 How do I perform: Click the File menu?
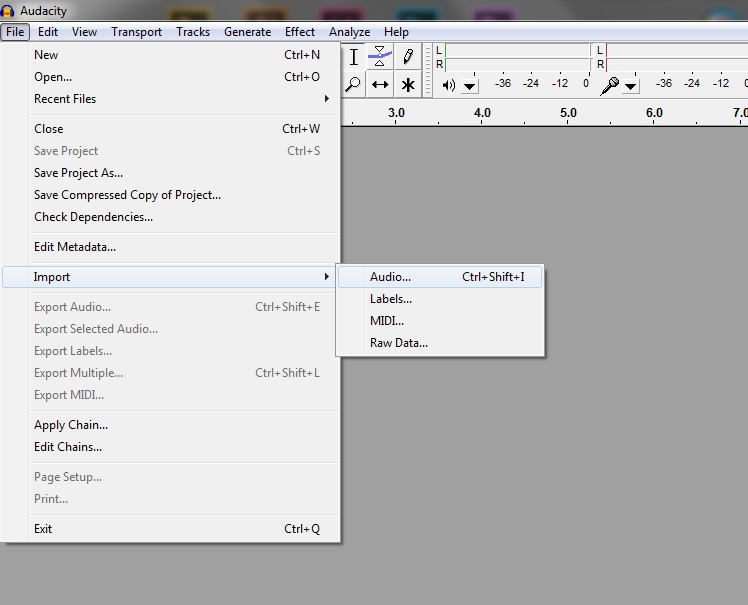tap(15, 32)
